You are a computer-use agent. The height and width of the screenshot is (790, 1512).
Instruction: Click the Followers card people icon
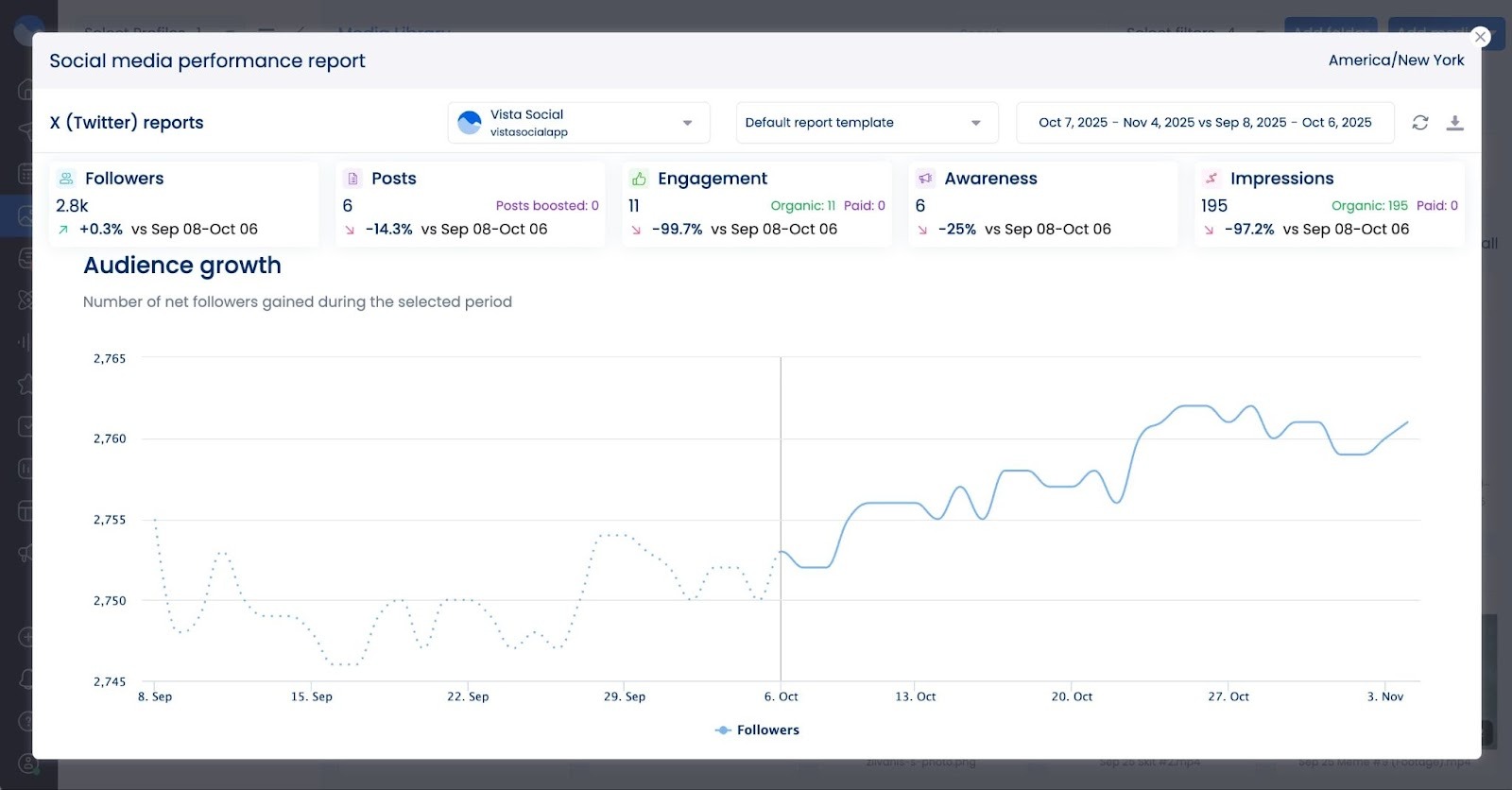[66, 179]
